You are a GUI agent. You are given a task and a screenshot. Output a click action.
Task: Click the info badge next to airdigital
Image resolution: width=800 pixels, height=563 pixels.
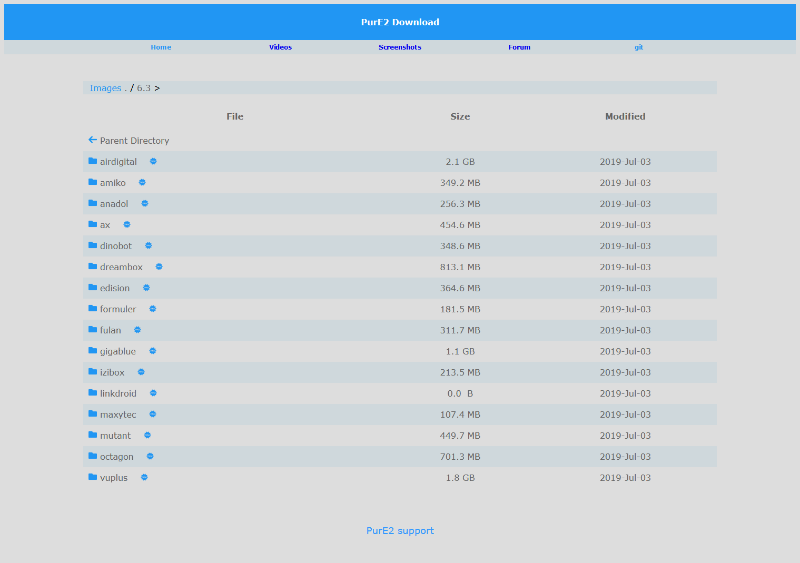click(x=153, y=161)
